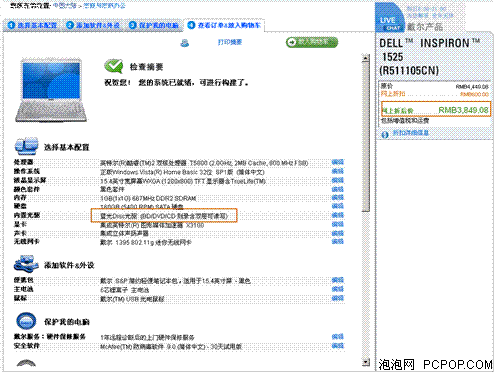Open the step 2 添加软件&外设 tab
The image size is (497, 375).
coord(93,25)
